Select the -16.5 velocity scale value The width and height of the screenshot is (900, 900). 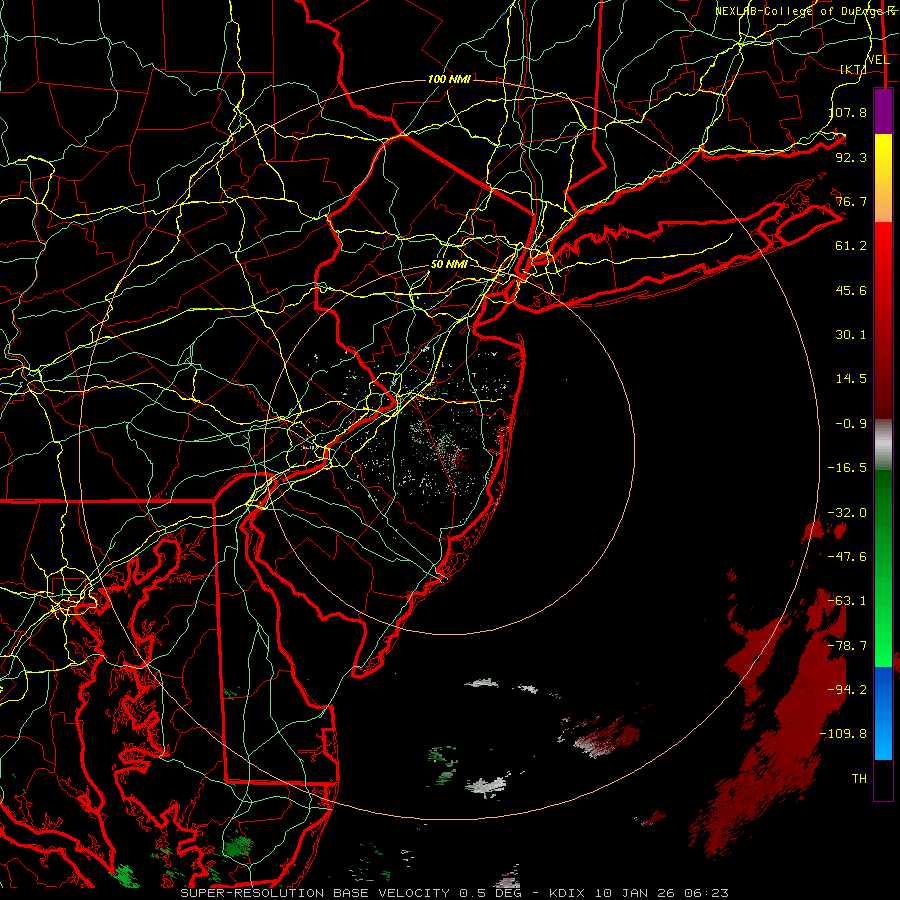[x=847, y=468]
